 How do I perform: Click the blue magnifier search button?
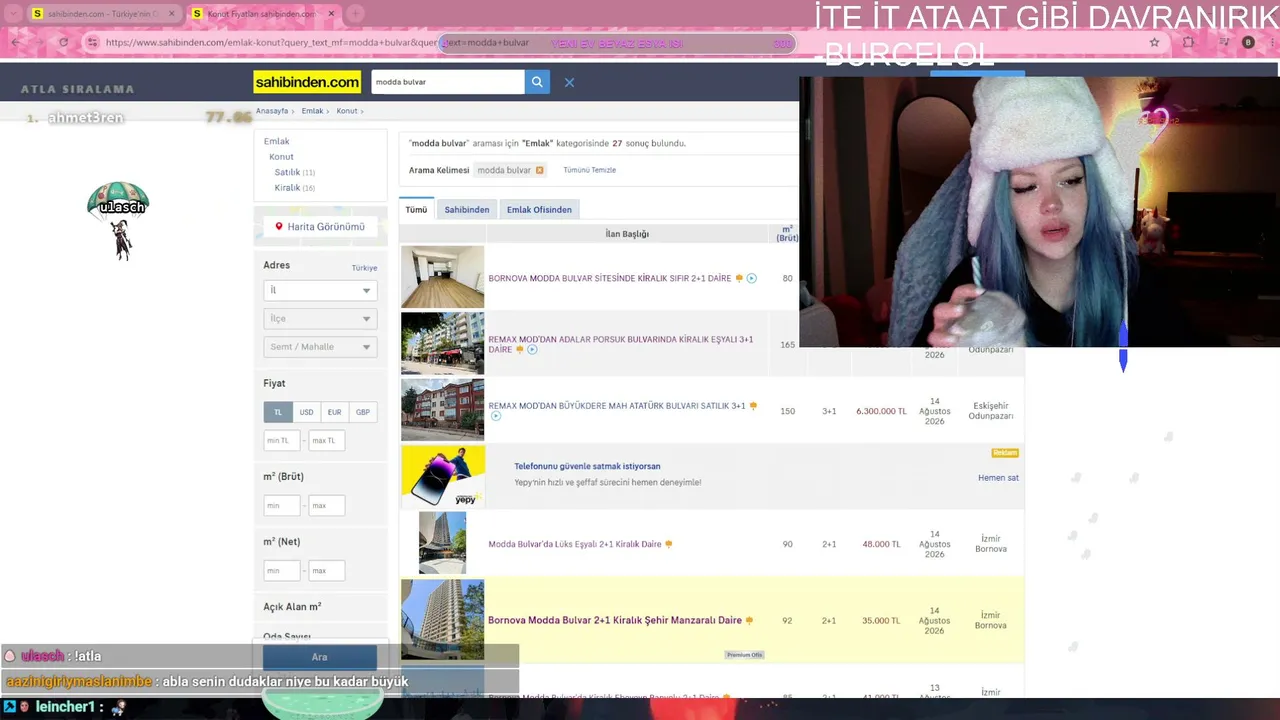point(537,82)
